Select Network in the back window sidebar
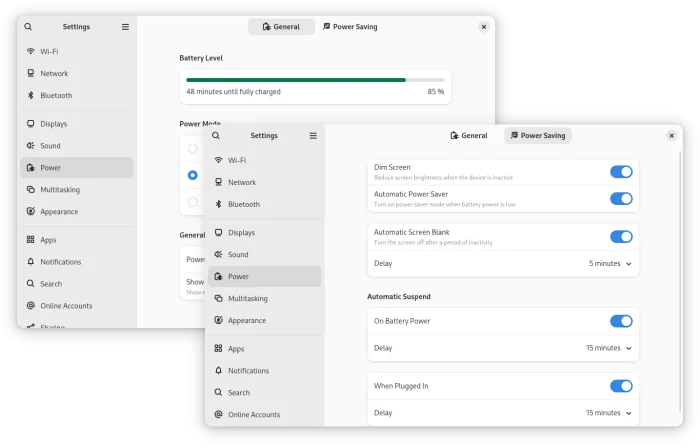Screen dimensions: 700x448 77,73
